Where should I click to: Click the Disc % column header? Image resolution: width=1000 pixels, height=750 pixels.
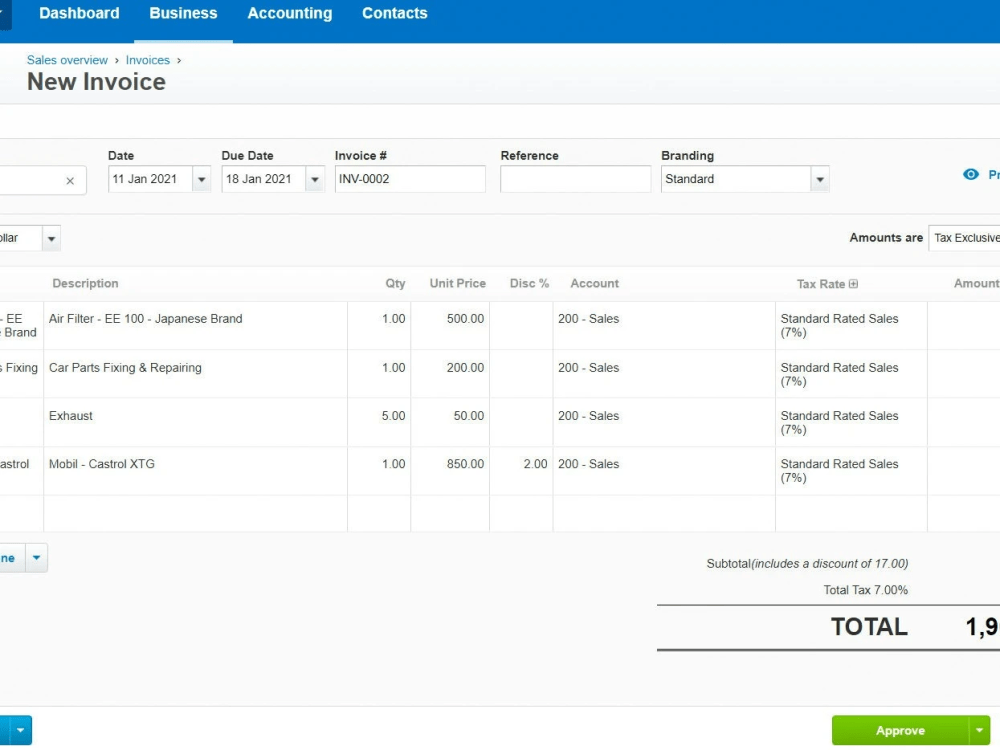click(529, 284)
